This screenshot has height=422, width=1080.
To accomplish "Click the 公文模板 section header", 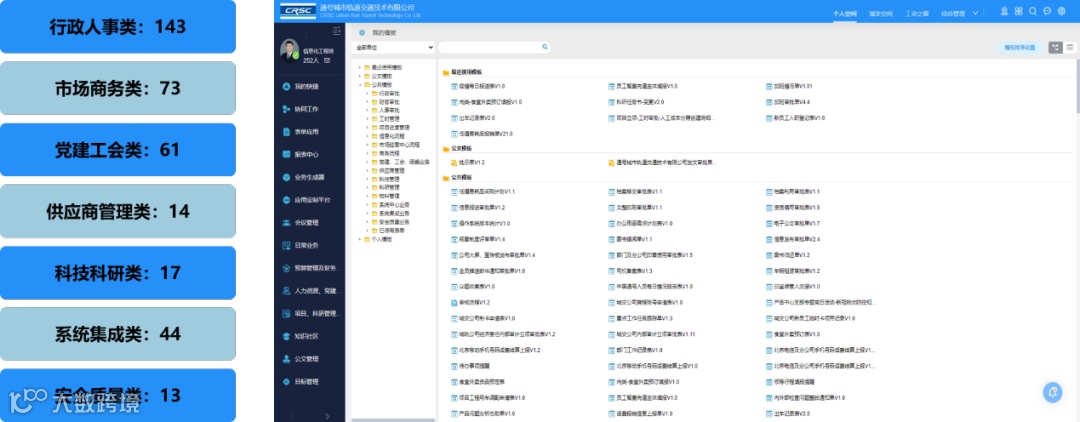I will point(460,148).
